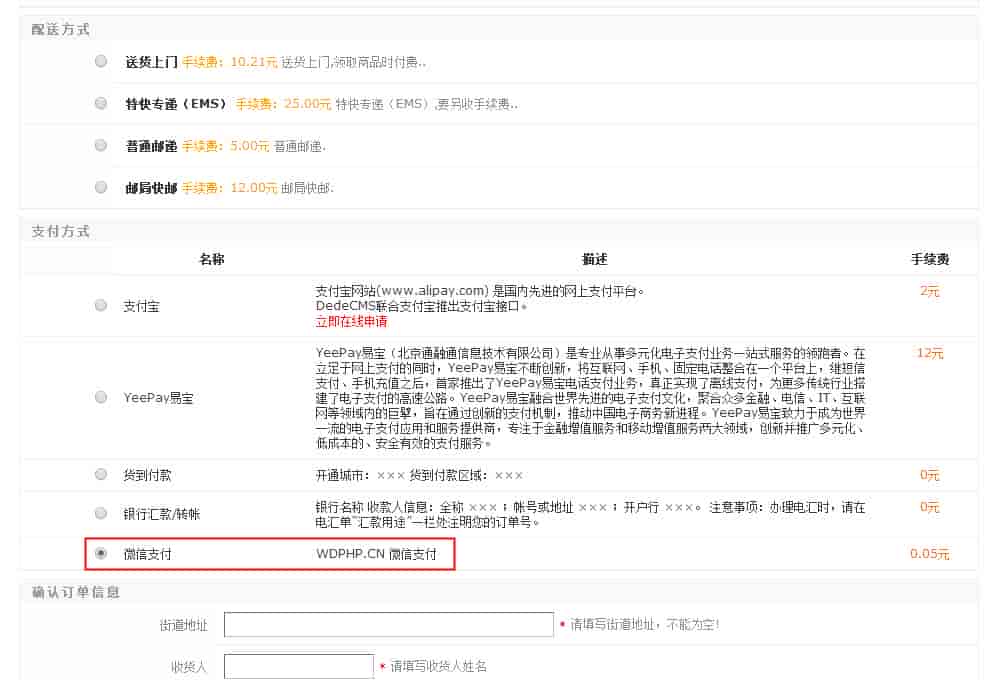This screenshot has height=680, width=987.
Task: Click into the 收货人 input field
Action: click(x=298, y=666)
